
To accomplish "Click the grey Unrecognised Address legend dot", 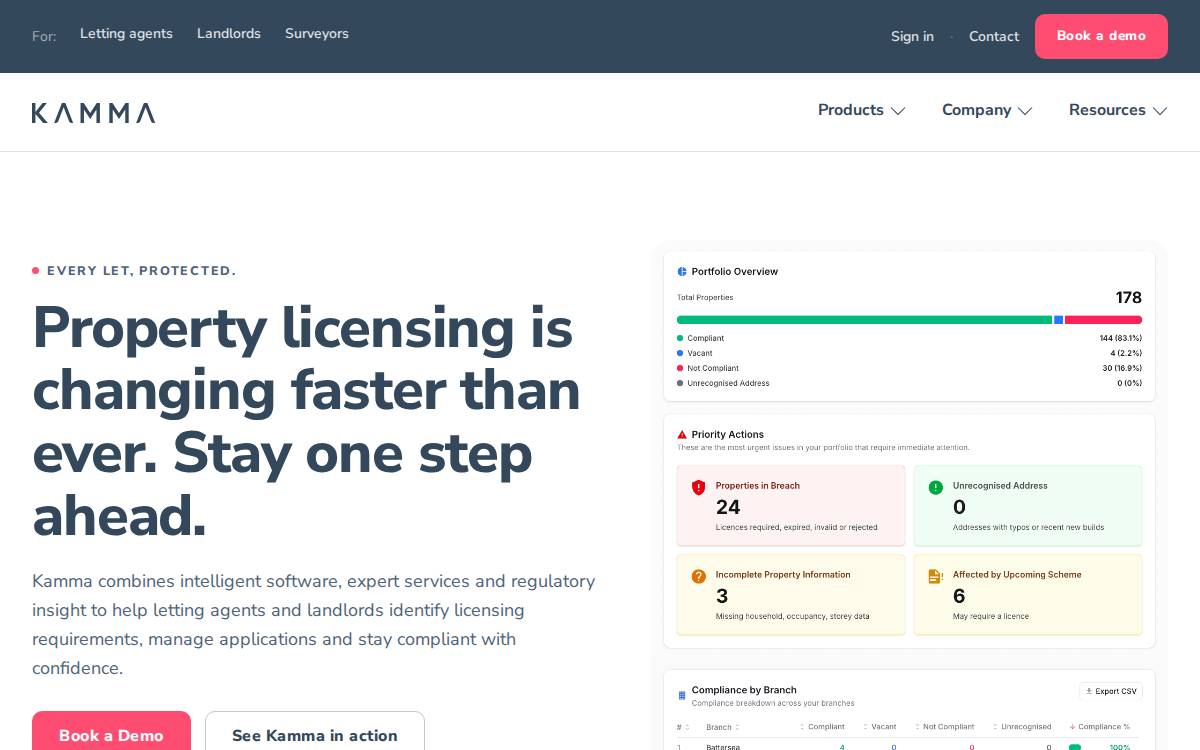I will pyautogui.click(x=680, y=383).
